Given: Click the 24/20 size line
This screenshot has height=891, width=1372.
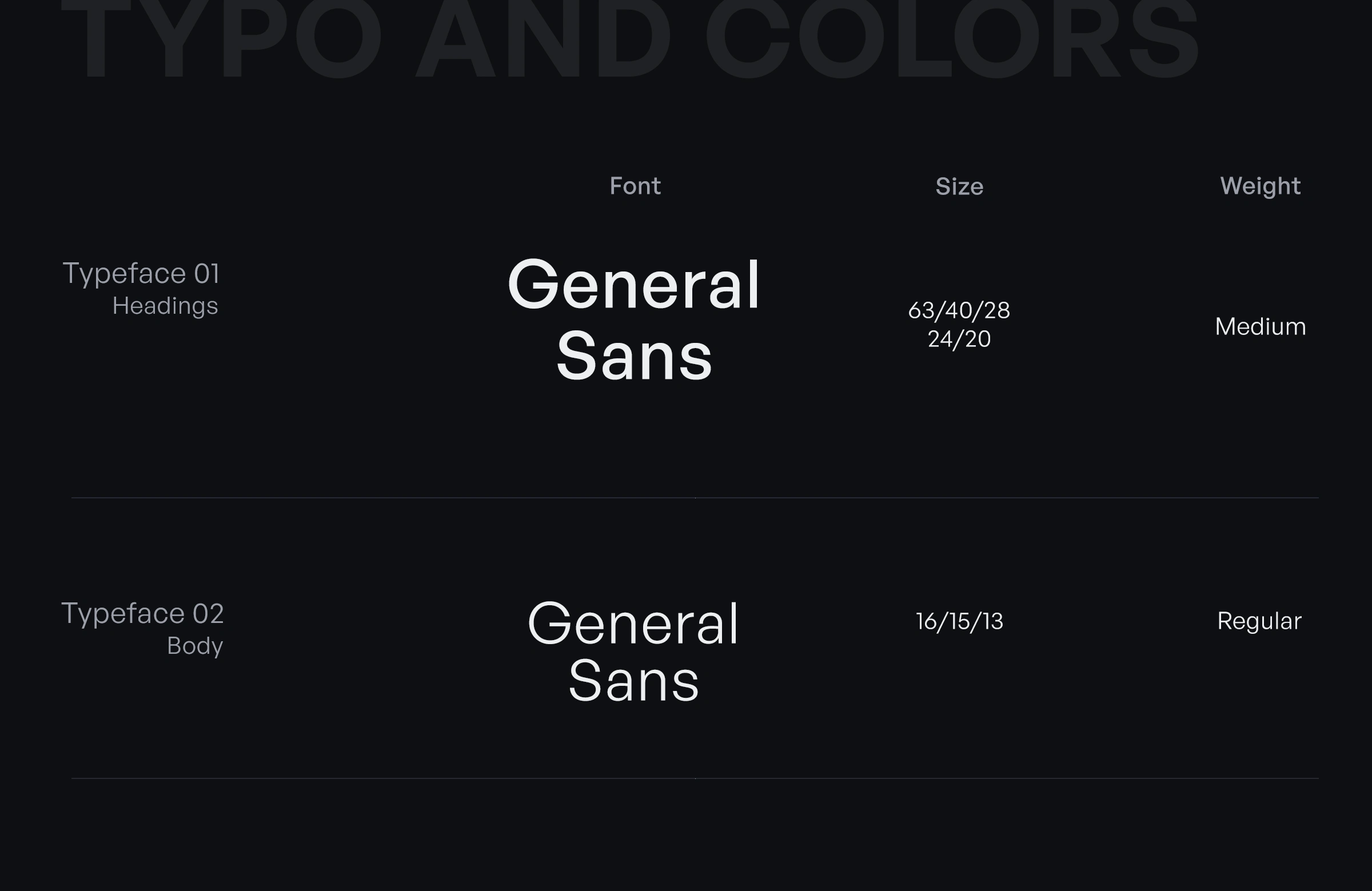Looking at the screenshot, I should tap(959, 339).
